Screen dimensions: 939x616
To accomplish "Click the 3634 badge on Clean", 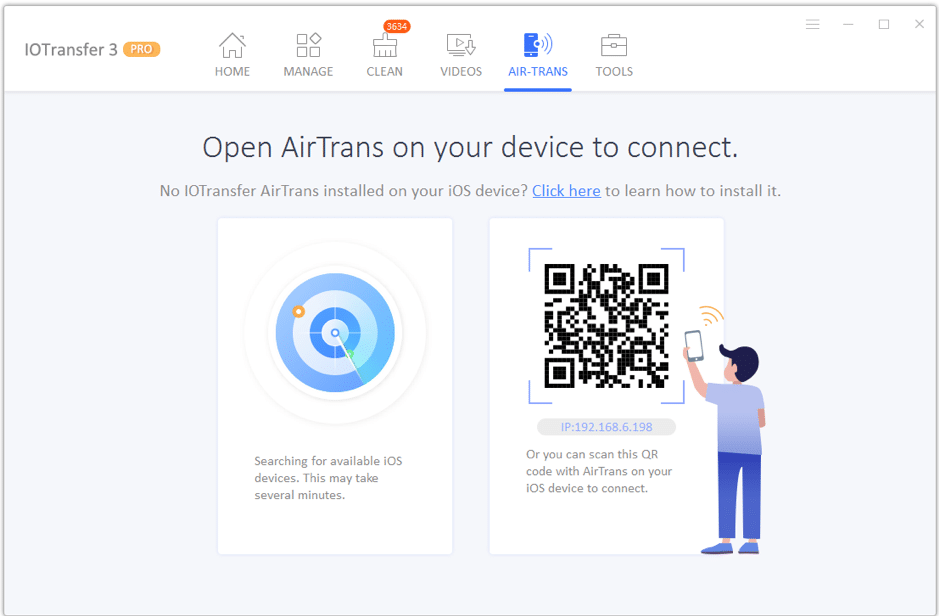I will [x=396, y=26].
